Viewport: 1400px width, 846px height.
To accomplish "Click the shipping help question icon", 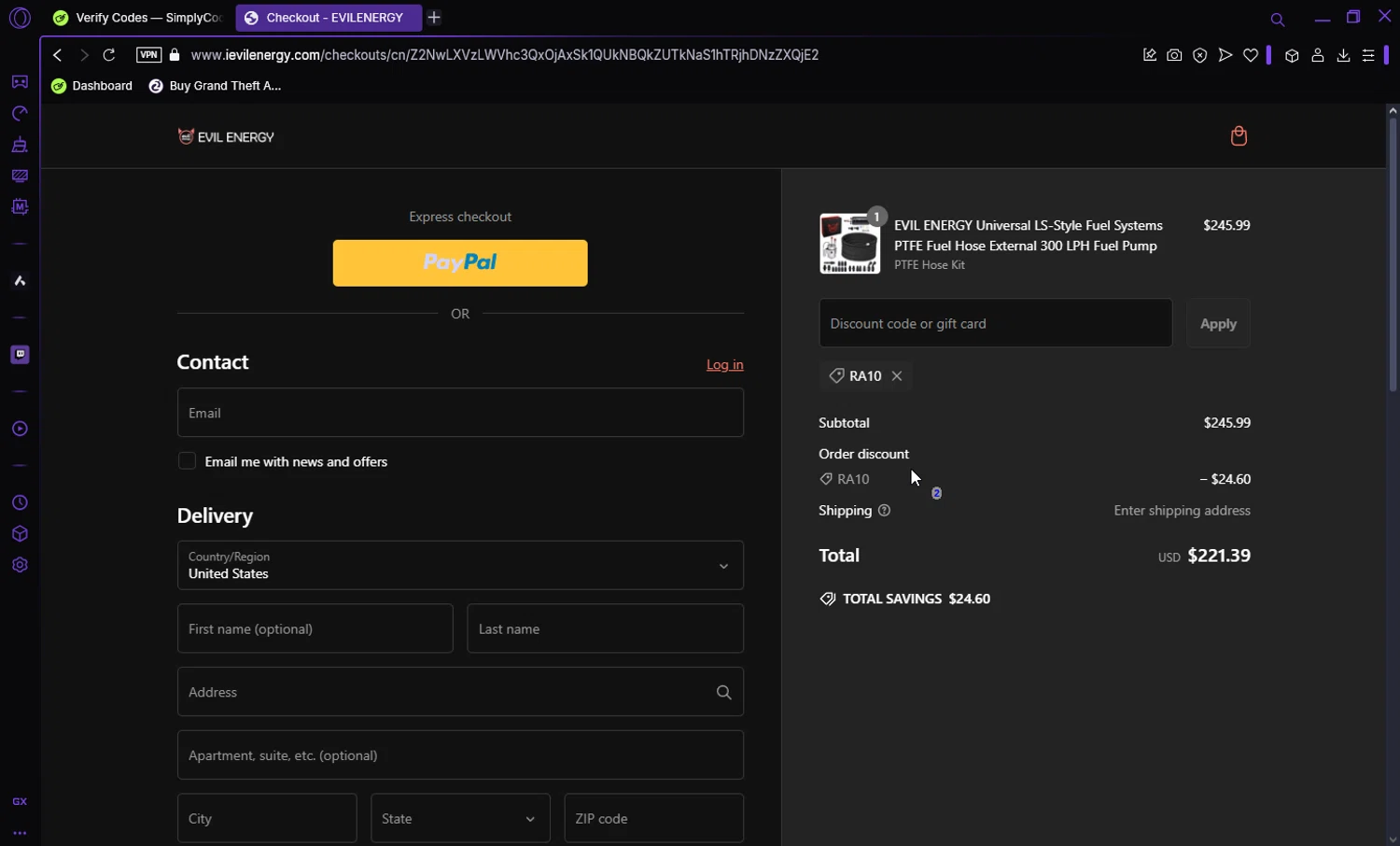I will click(884, 511).
